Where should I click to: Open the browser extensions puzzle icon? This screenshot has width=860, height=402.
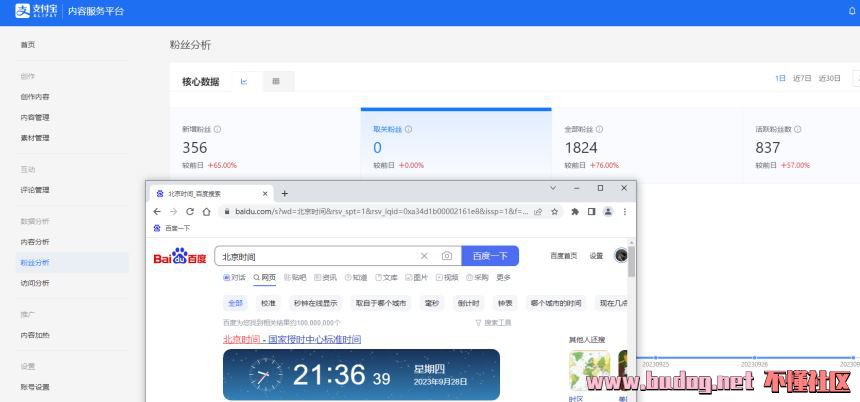(575, 212)
